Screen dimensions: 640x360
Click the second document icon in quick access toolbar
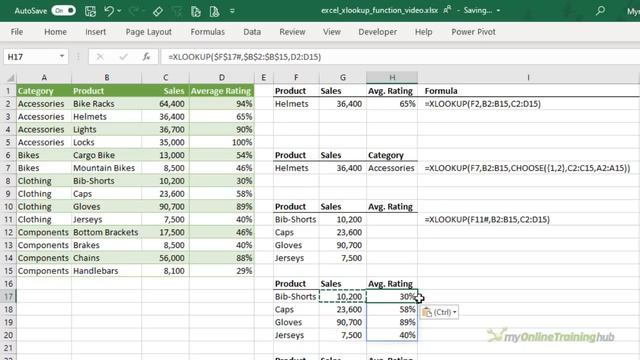(214, 11)
